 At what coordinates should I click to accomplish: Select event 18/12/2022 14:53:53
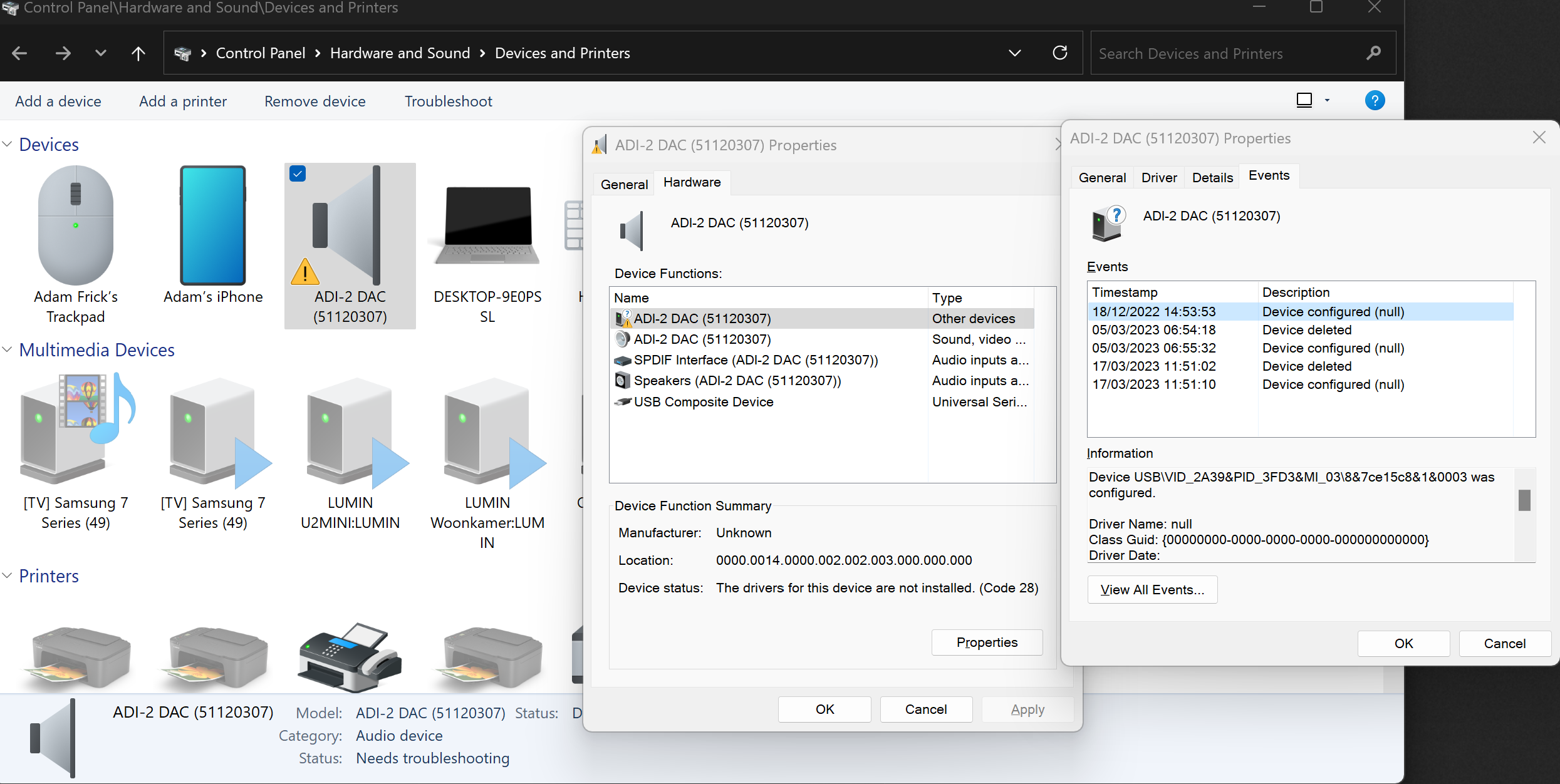click(1301, 312)
